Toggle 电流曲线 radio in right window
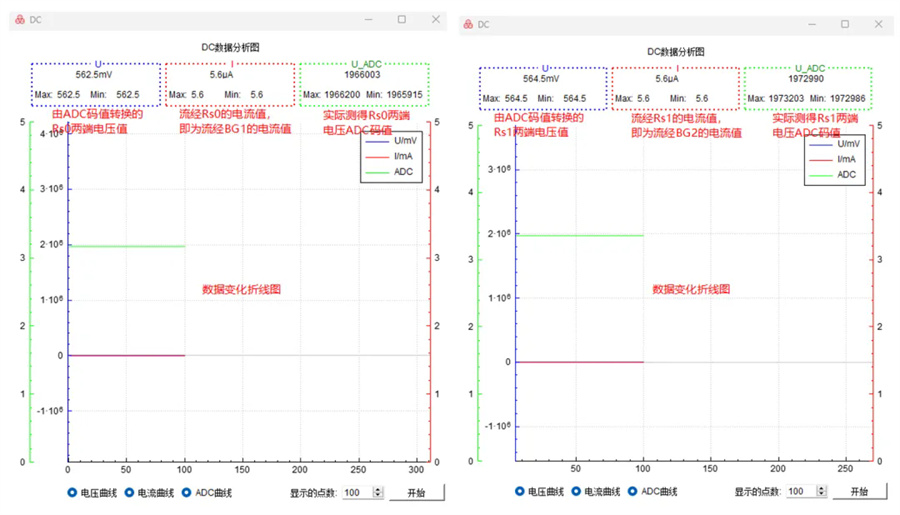Image resolution: width=900 pixels, height=515 pixels. [577, 491]
